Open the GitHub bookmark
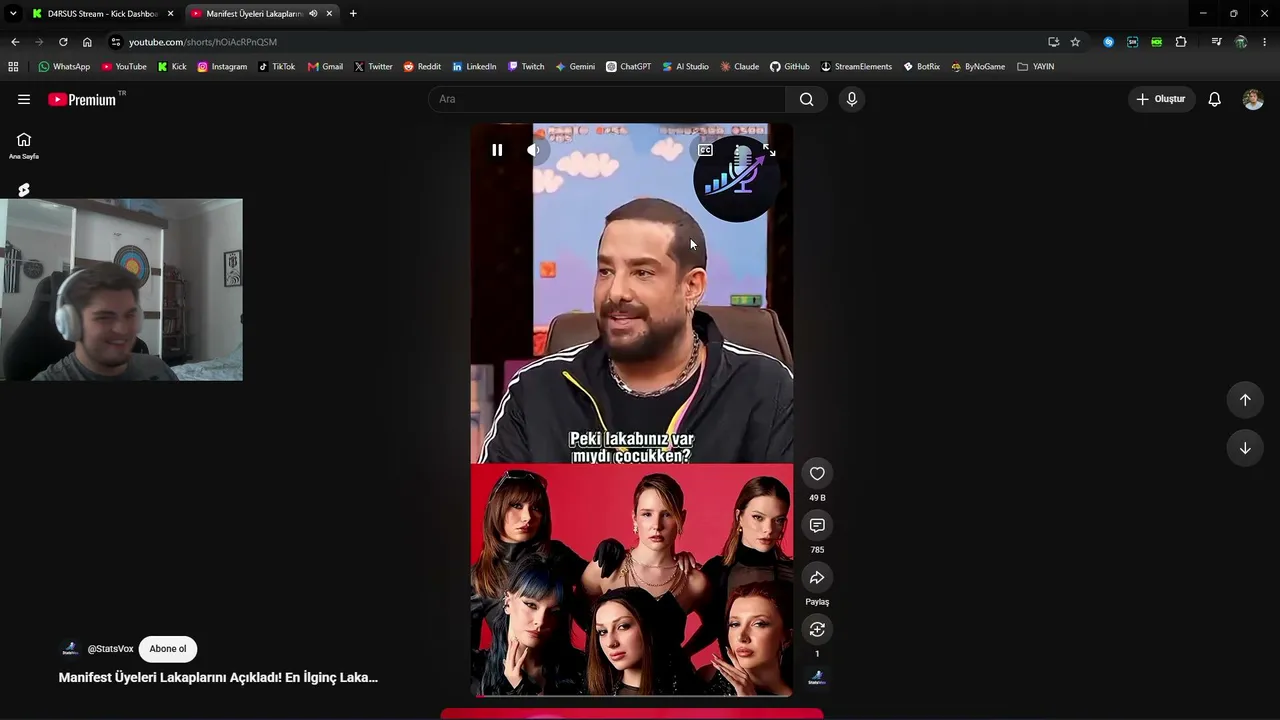The image size is (1280, 720). pyautogui.click(x=789, y=67)
